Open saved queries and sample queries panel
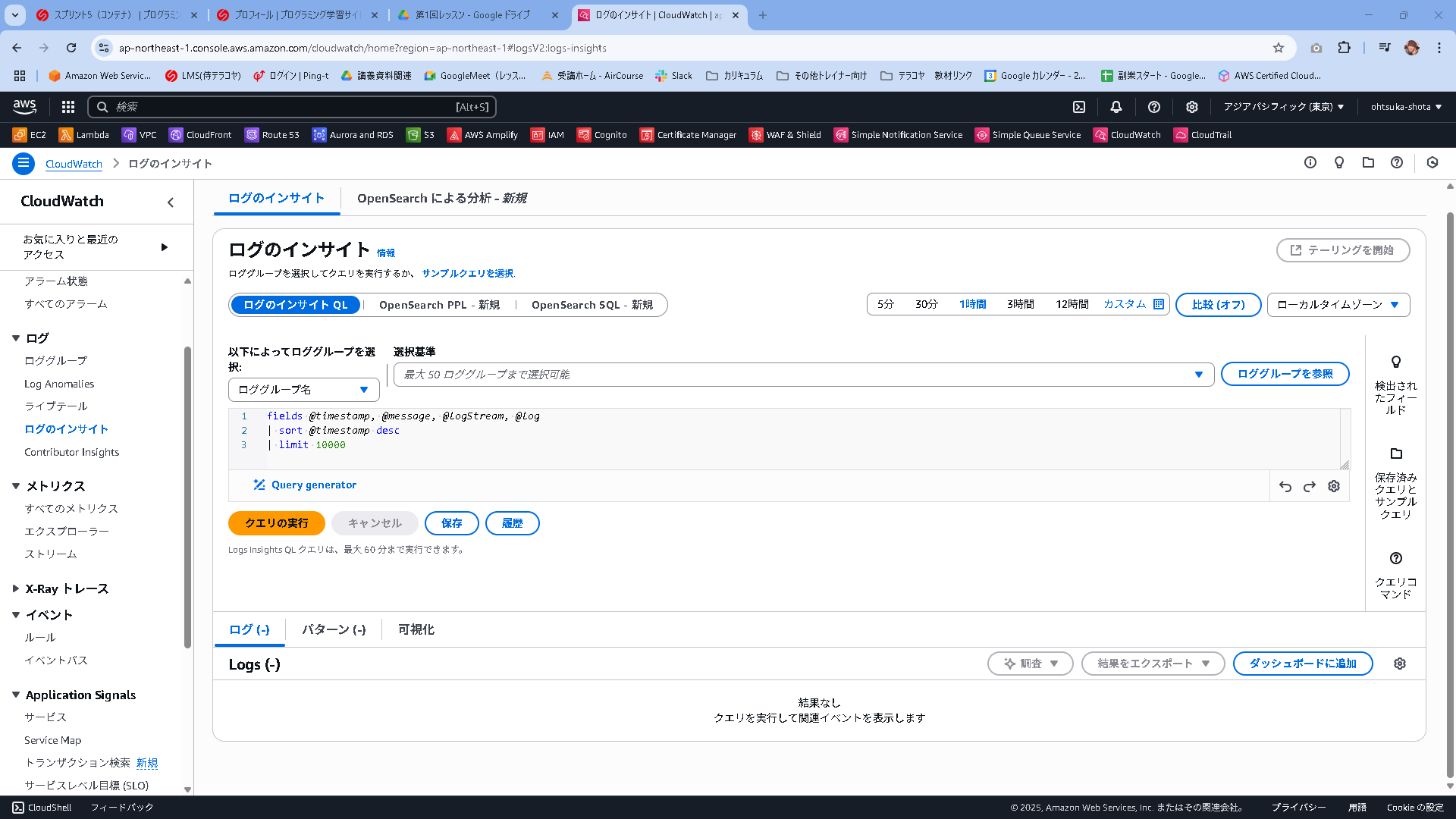Viewport: 1456px width, 819px height. coord(1395,453)
